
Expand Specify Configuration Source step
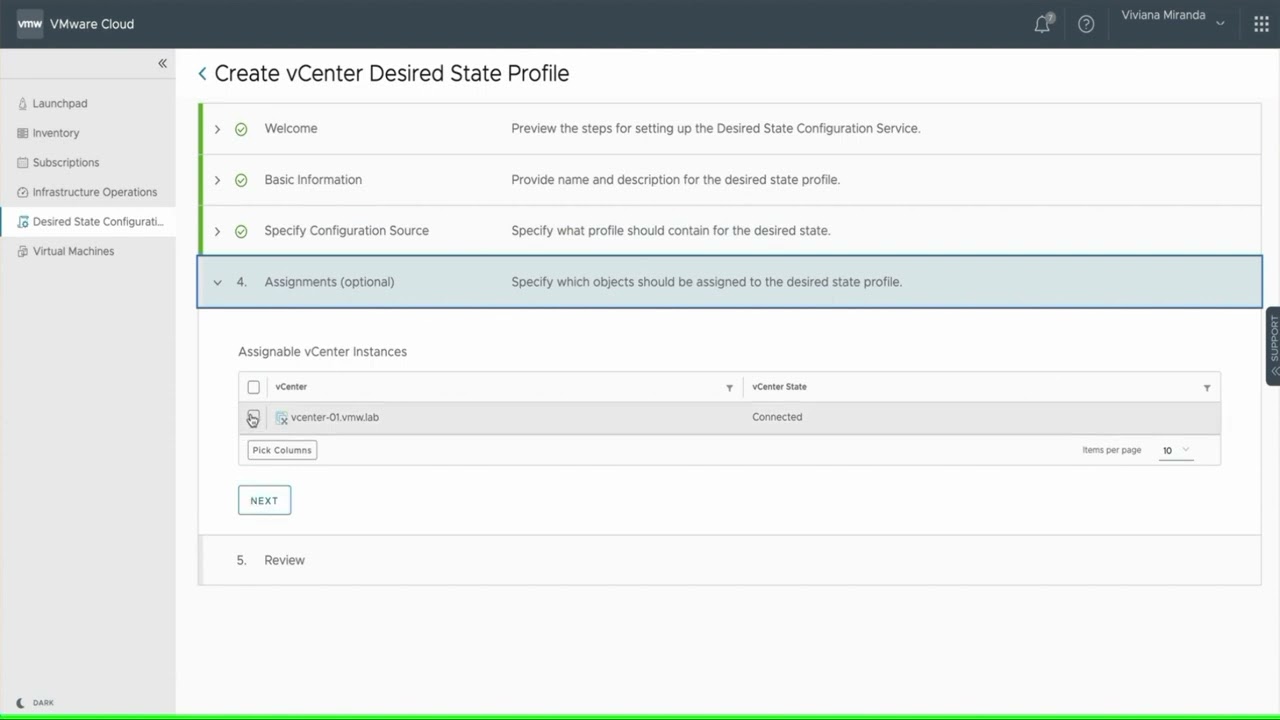[217, 231]
